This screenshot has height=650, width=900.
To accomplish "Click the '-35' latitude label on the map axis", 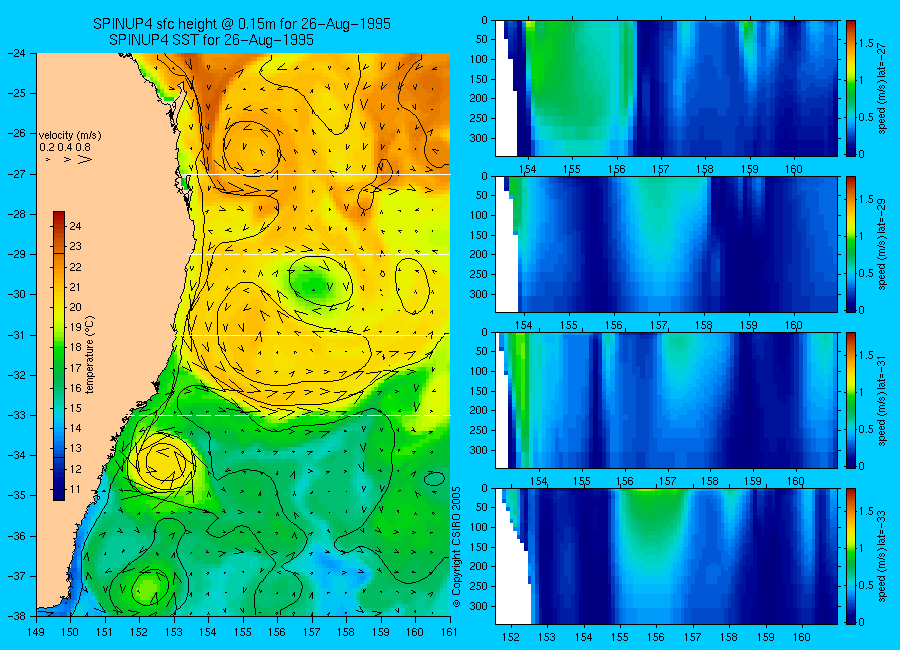I will 18,496.
